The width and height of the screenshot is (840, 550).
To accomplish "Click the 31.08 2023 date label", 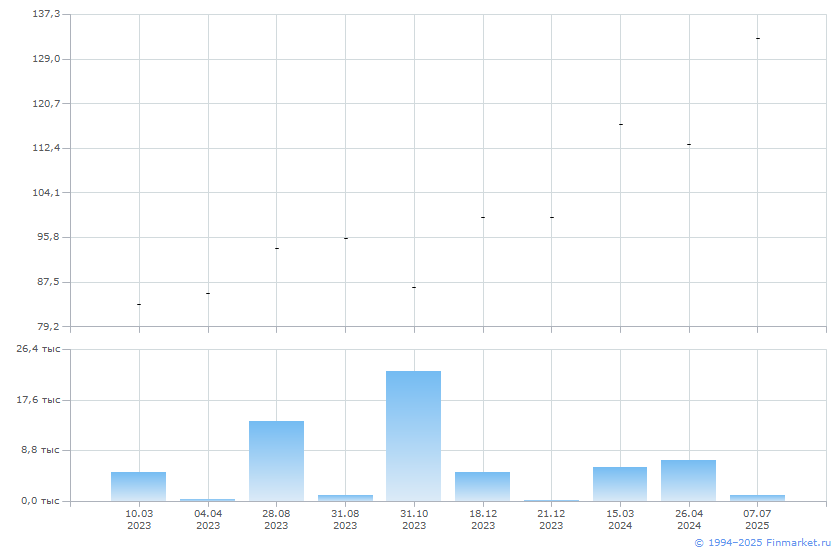I will (345, 519).
